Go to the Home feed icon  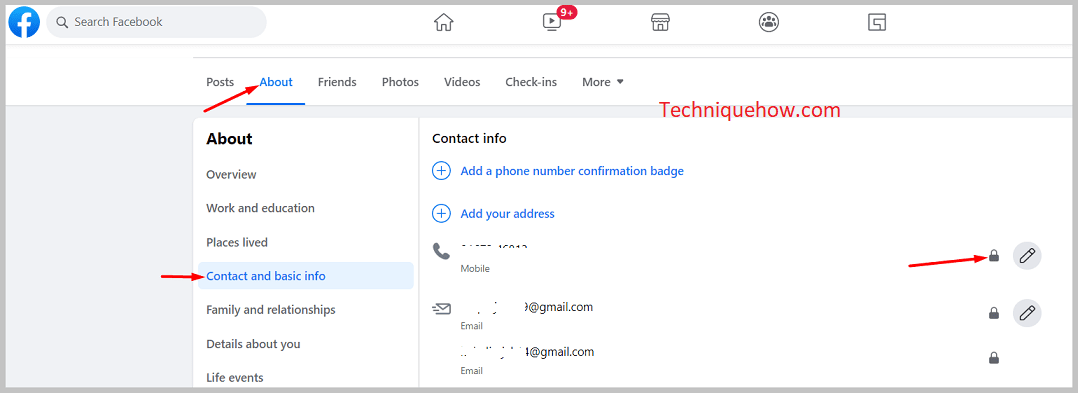point(443,22)
